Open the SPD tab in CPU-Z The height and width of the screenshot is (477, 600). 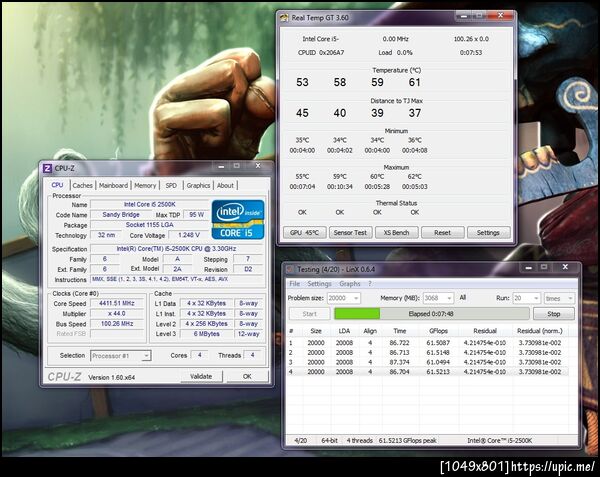pyautogui.click(x=171, y=186)
